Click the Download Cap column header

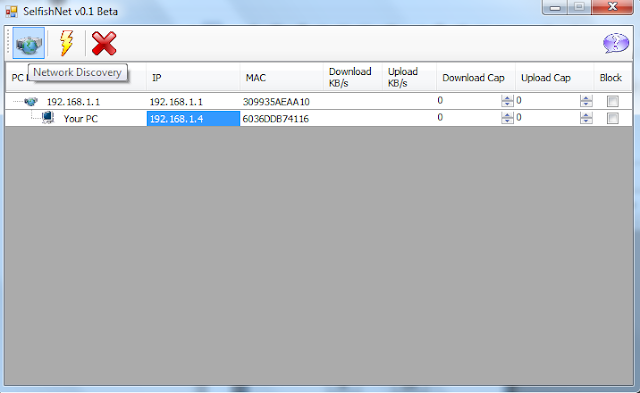click(x=476, y=78)
